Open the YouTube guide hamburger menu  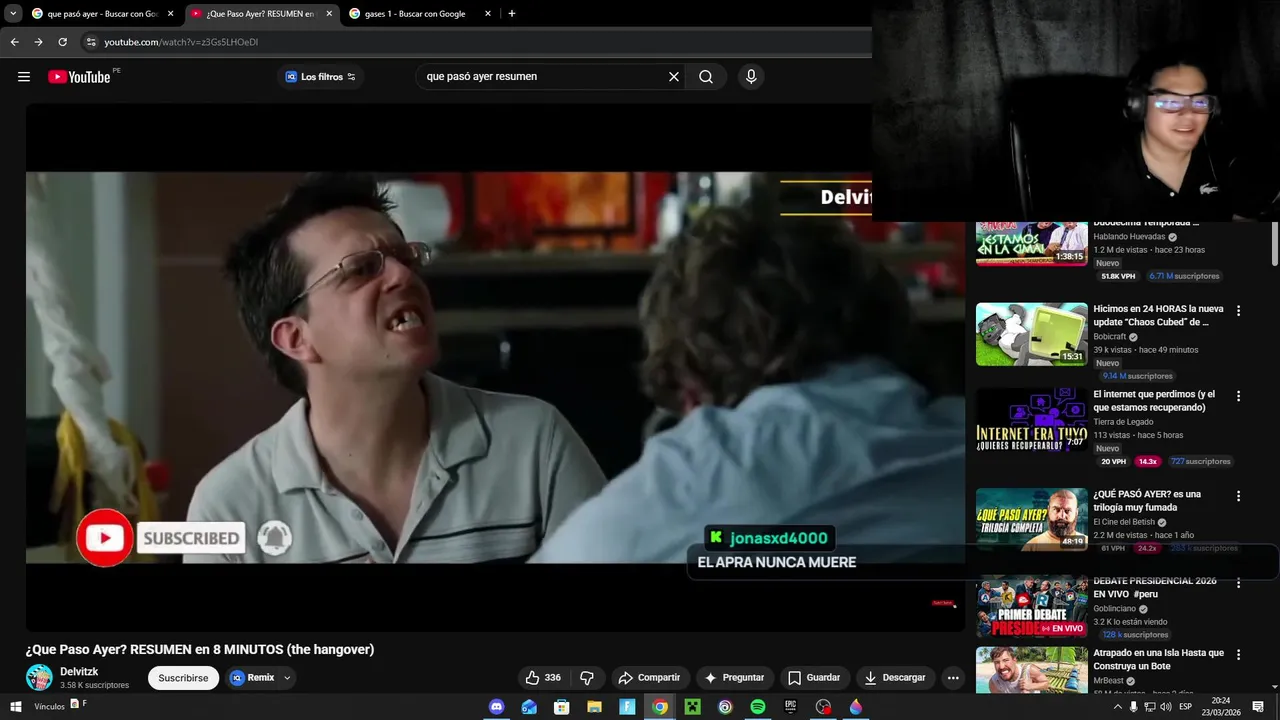click(x=24, y=77)
